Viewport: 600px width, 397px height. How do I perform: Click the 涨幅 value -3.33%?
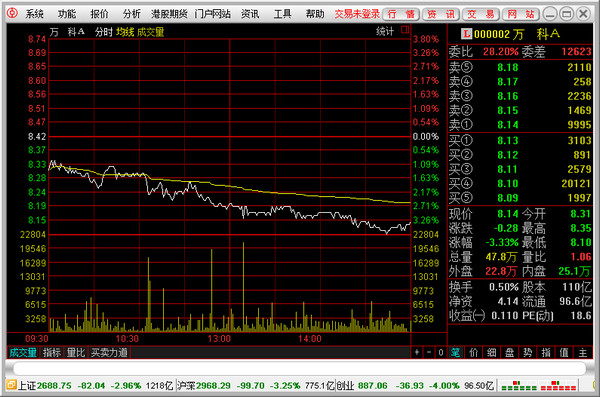(x=502, y=242)
